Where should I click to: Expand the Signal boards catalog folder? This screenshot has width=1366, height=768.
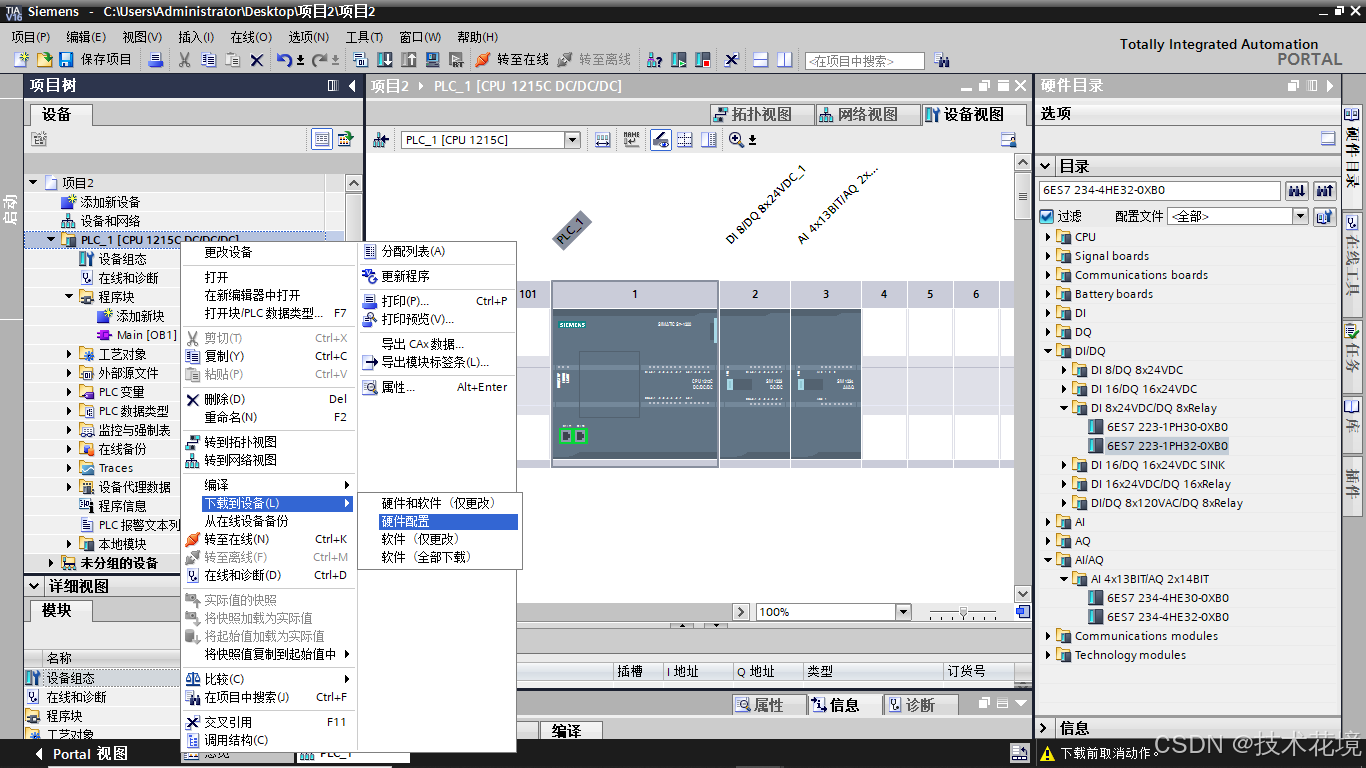click(1049, 256)
